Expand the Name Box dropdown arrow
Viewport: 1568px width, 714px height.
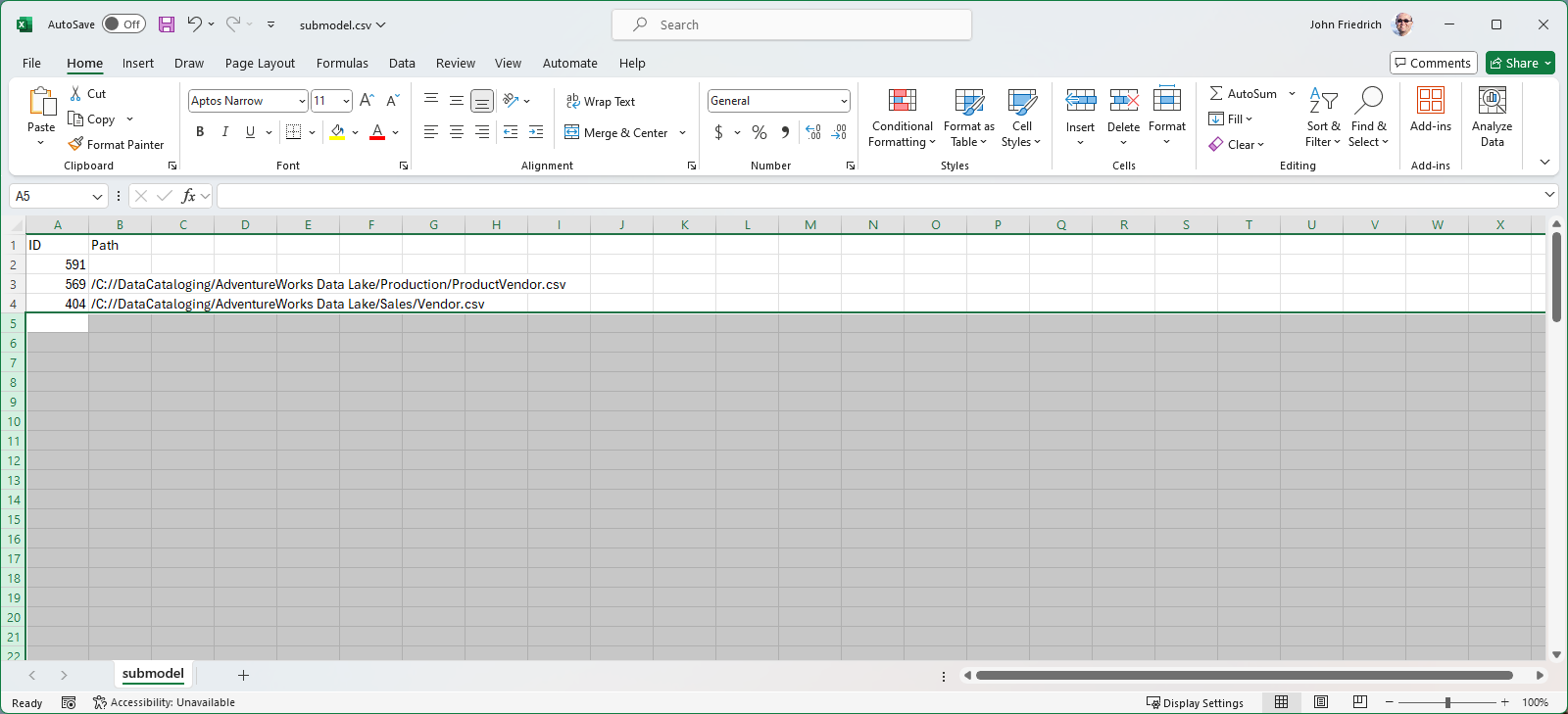[97, 197]
